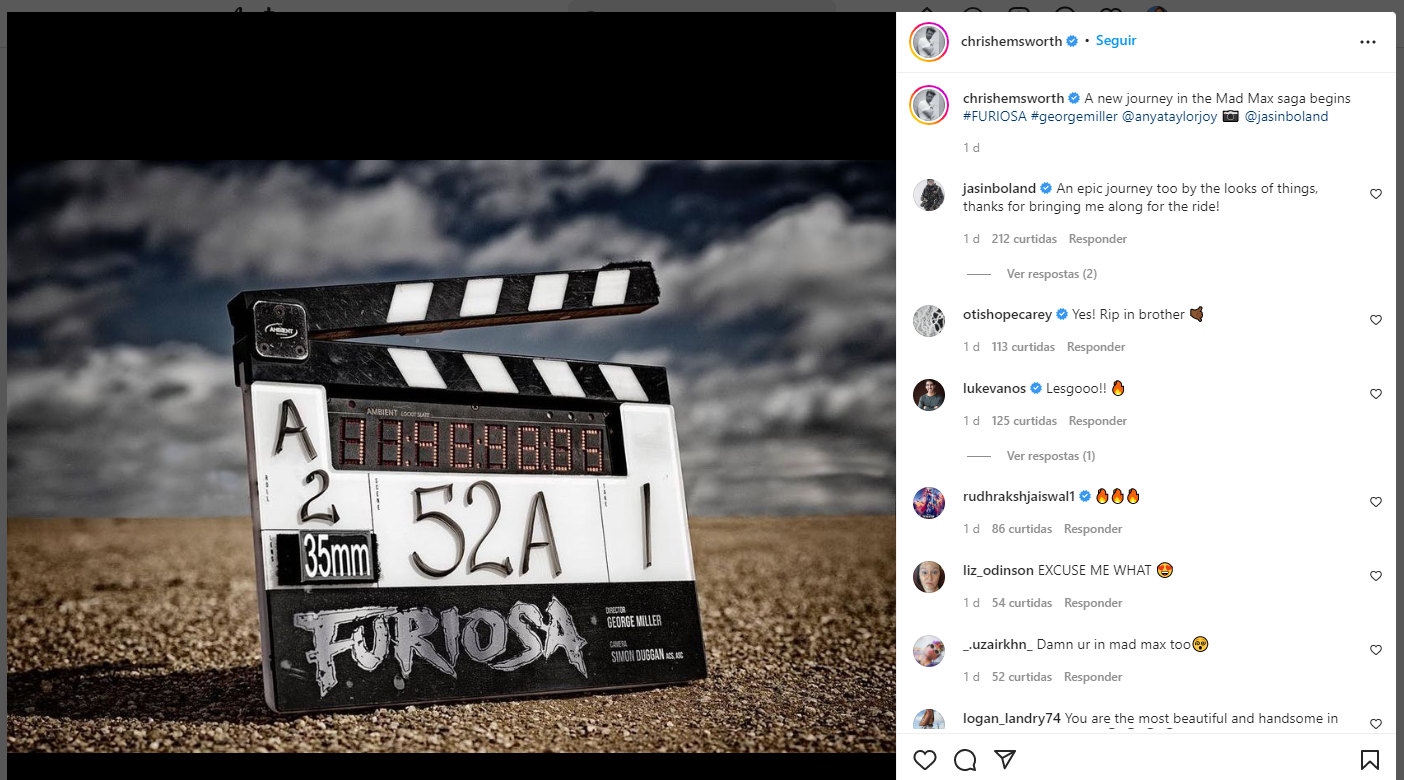Open the @jasinboland mention in caption
Viewport: 1404px width, 780px height.
[1286, 116]
